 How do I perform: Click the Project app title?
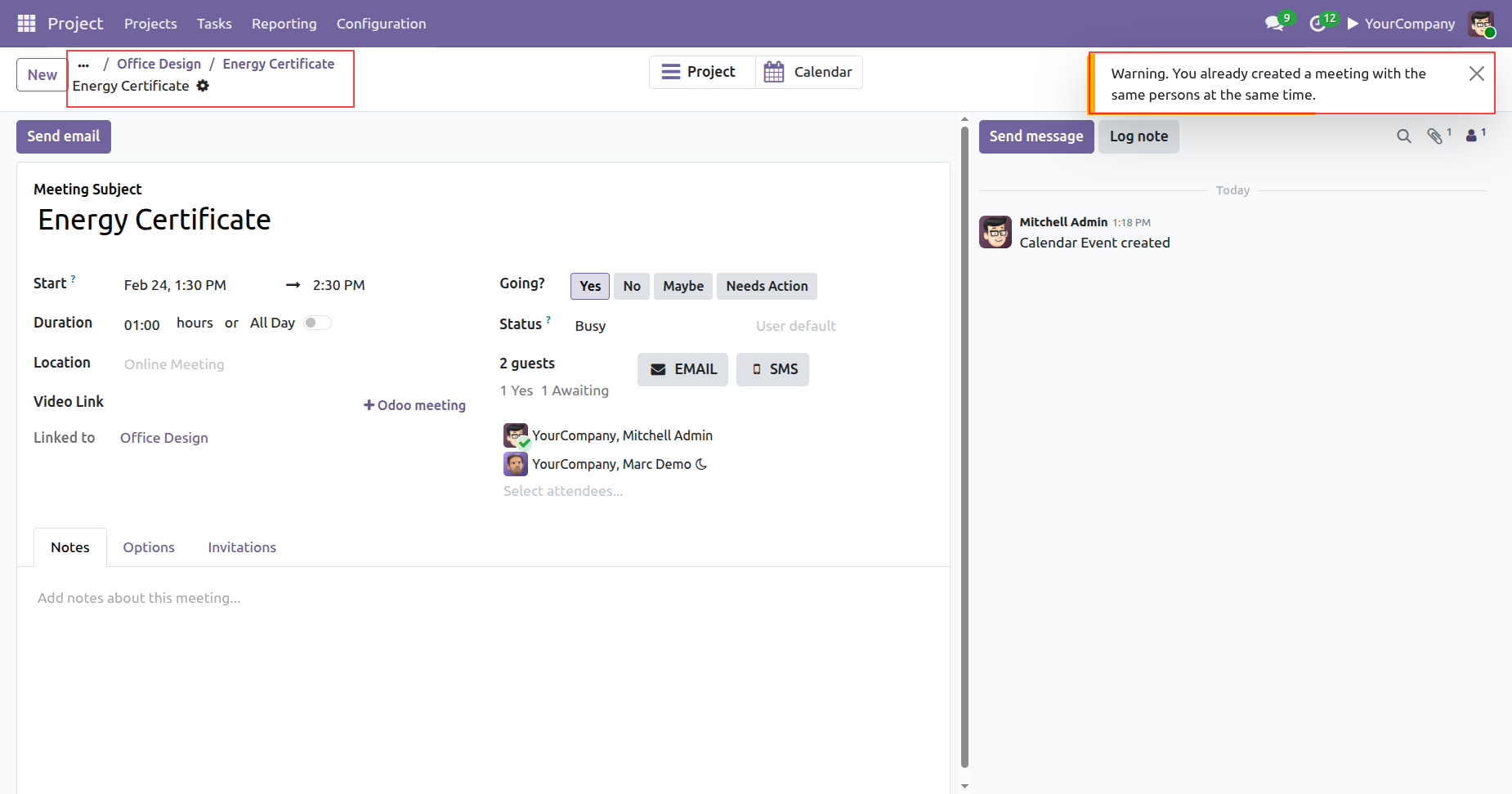[75, 24]
